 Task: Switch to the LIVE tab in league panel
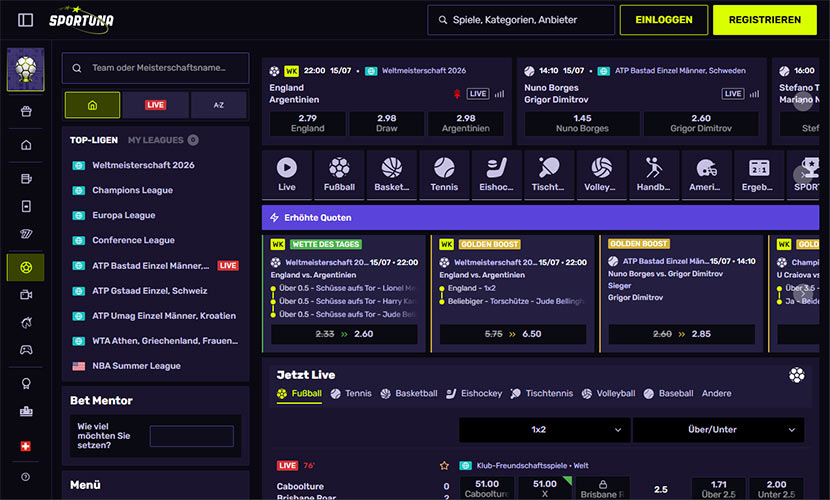pyautogui.click(x=156, y=105)
